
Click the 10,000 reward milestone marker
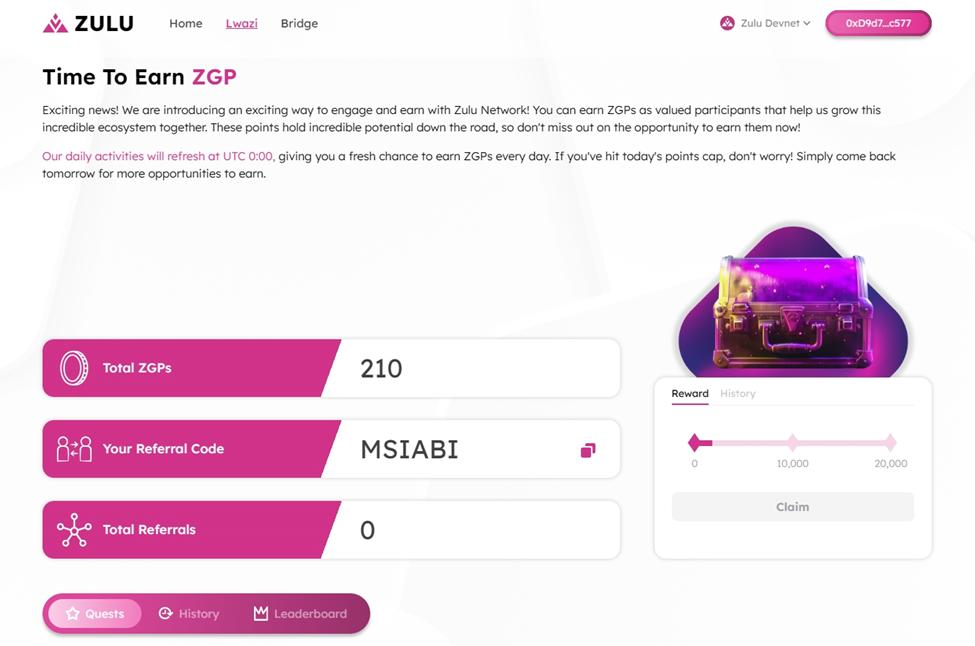[792, 442]
